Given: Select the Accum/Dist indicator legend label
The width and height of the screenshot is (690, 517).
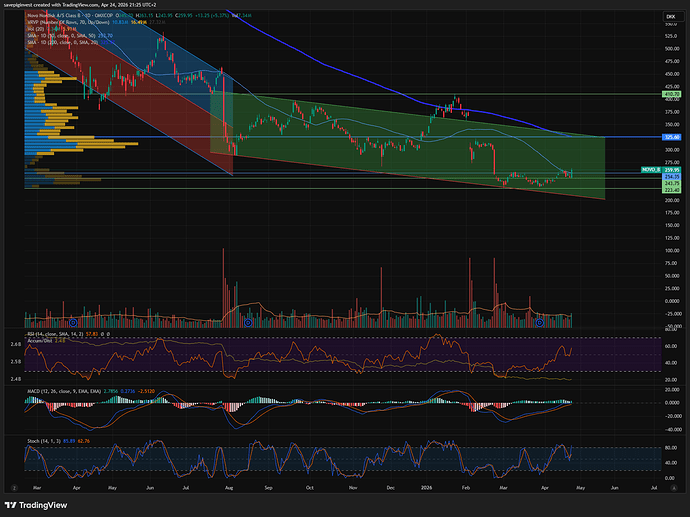Looking at the screenshot, I should 42,340.
